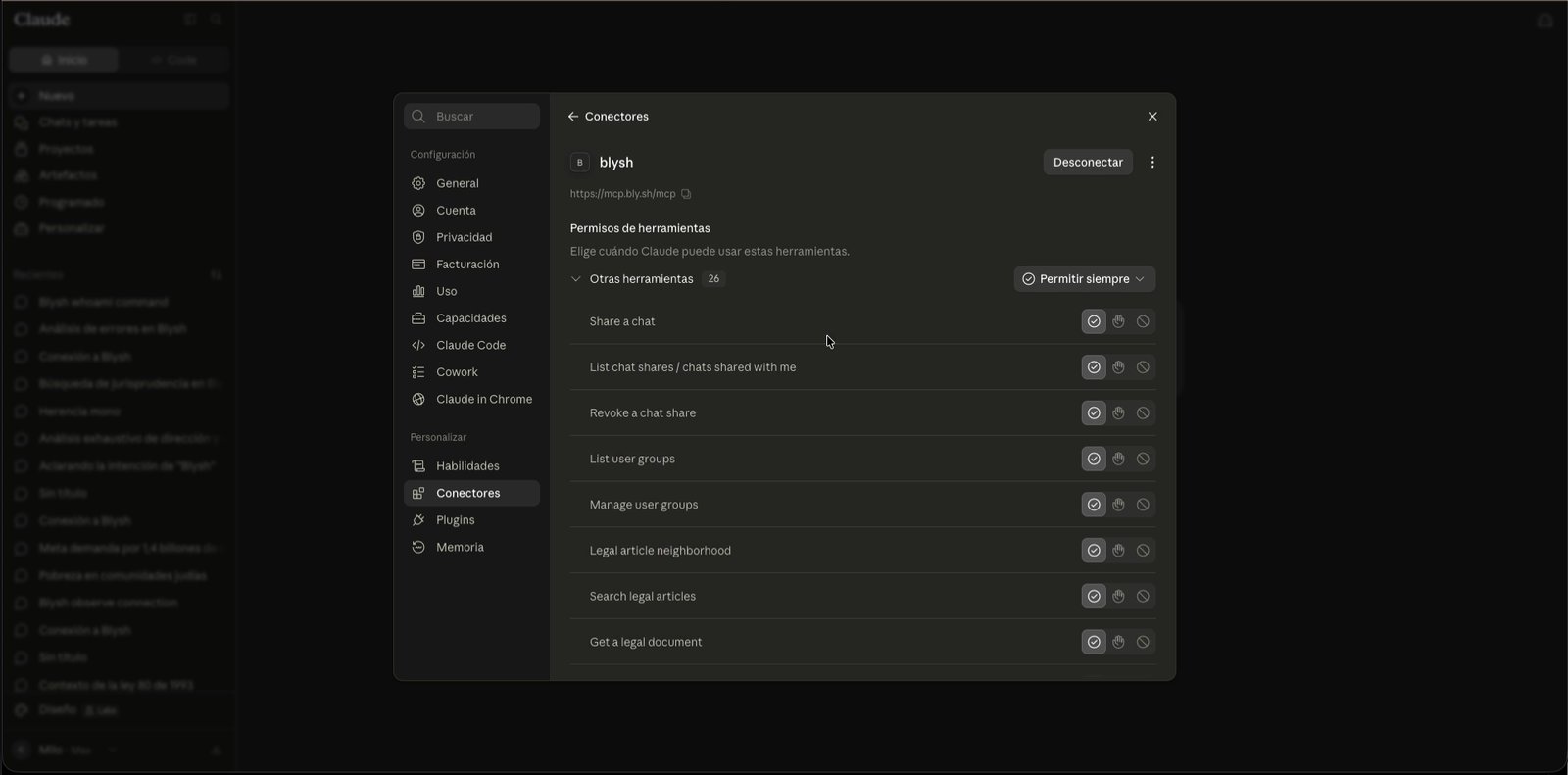Open Cuenta settings

click(471, 211)
